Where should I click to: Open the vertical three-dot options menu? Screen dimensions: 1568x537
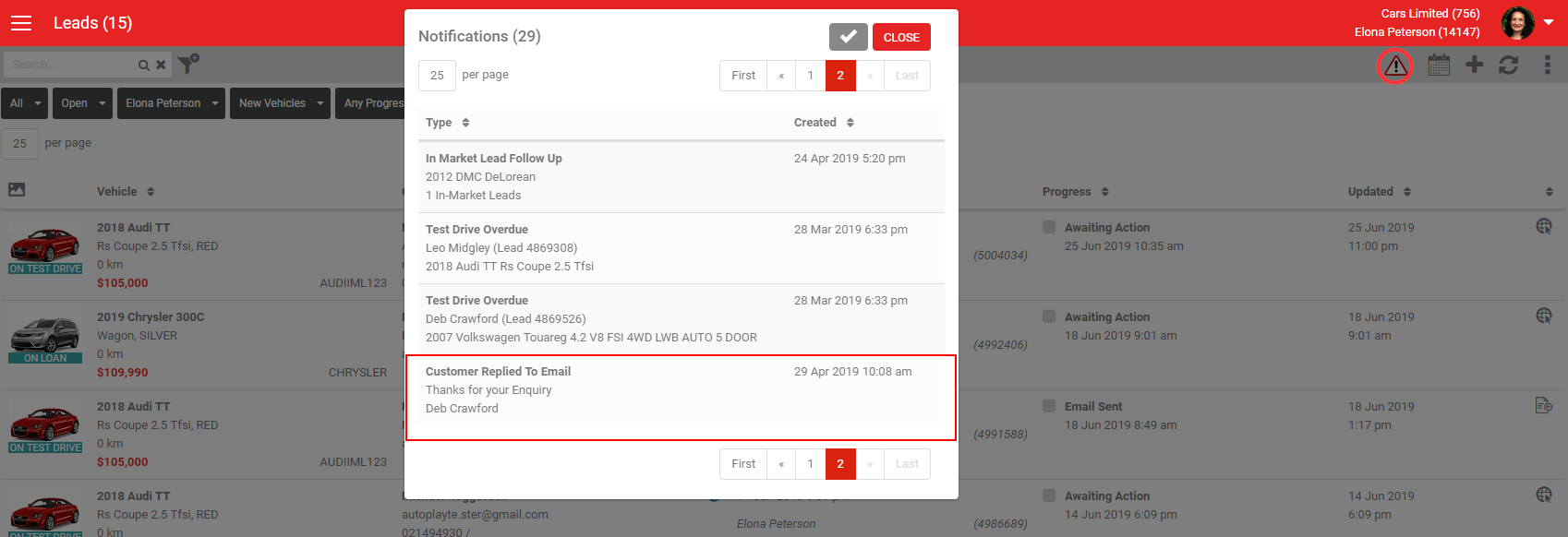(x=1548, y=65)
